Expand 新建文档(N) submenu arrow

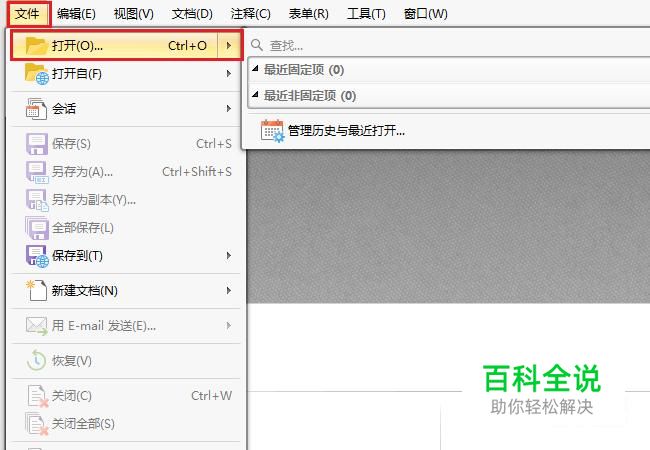point(229,290)
